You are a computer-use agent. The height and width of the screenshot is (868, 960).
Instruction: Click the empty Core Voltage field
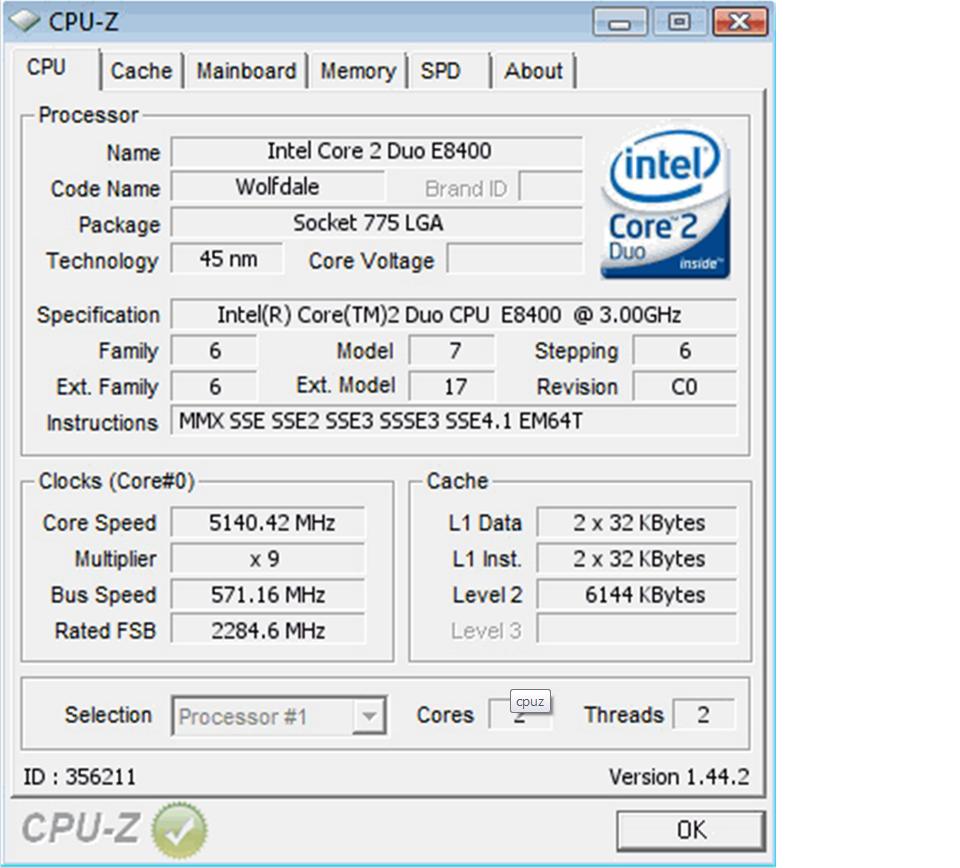tap(515, 259)
